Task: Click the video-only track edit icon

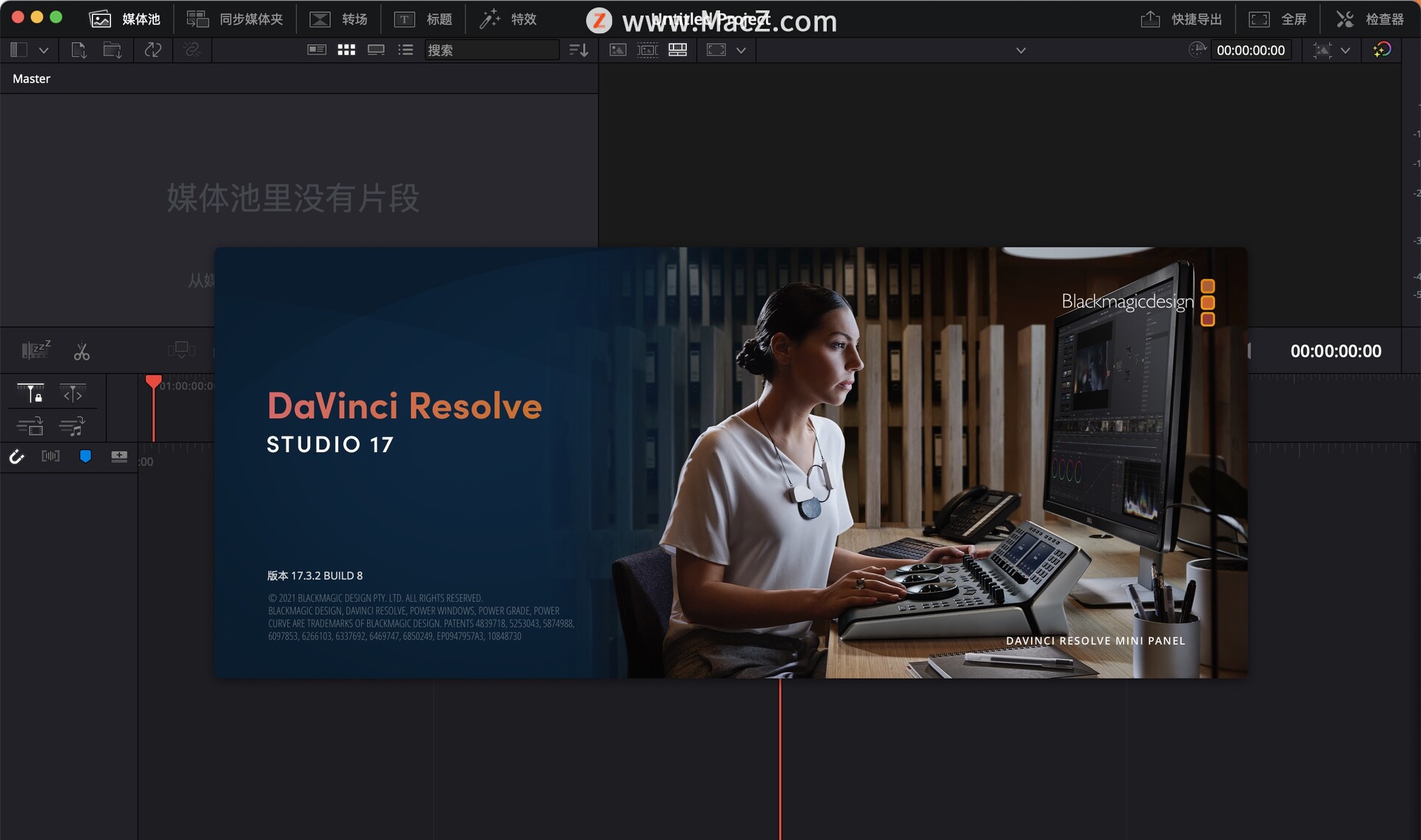Action: coord(30,426)
